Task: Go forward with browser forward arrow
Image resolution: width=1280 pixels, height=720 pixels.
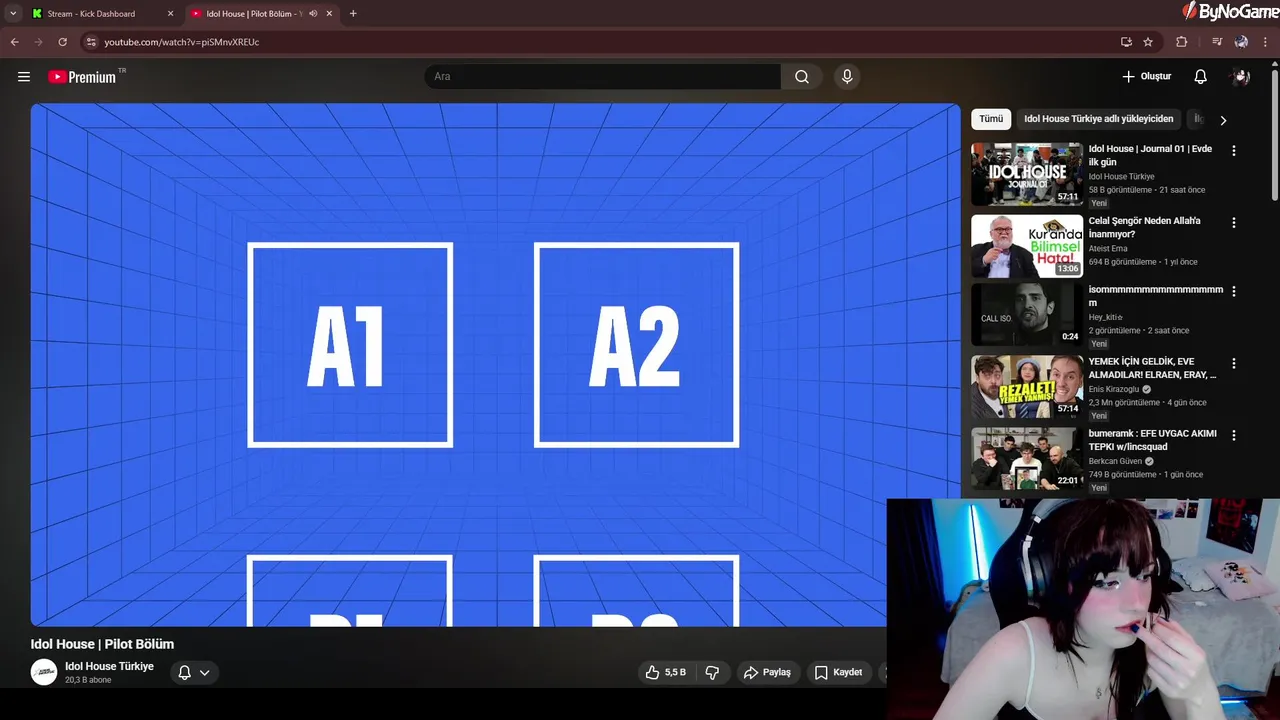Action: pos(38,42)
